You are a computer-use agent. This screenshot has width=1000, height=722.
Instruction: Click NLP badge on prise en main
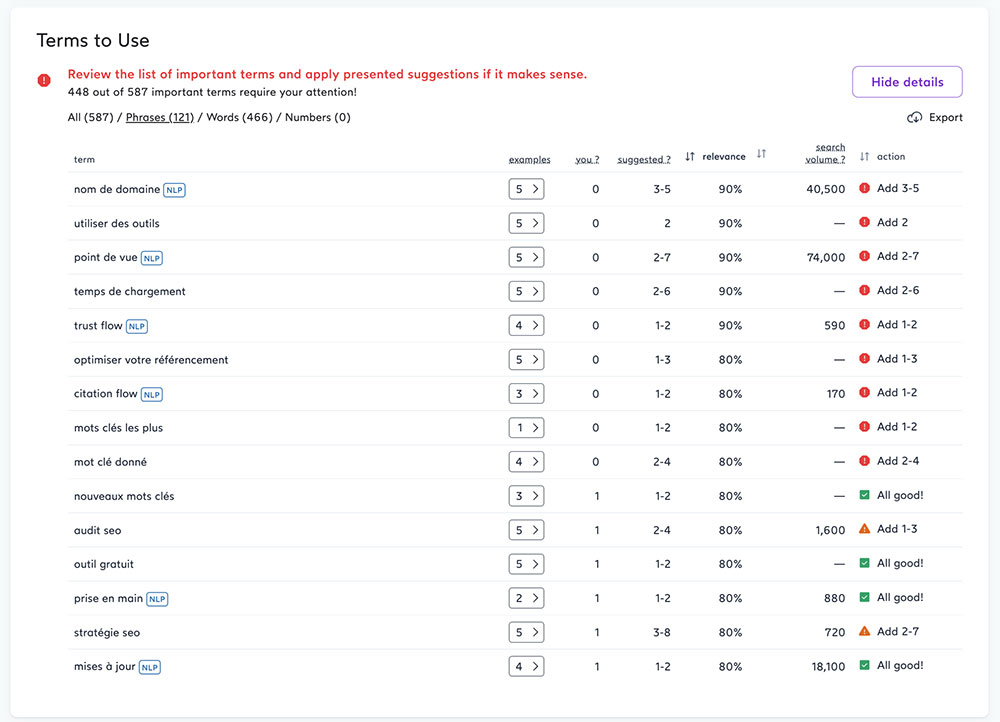tap(157, 600)
